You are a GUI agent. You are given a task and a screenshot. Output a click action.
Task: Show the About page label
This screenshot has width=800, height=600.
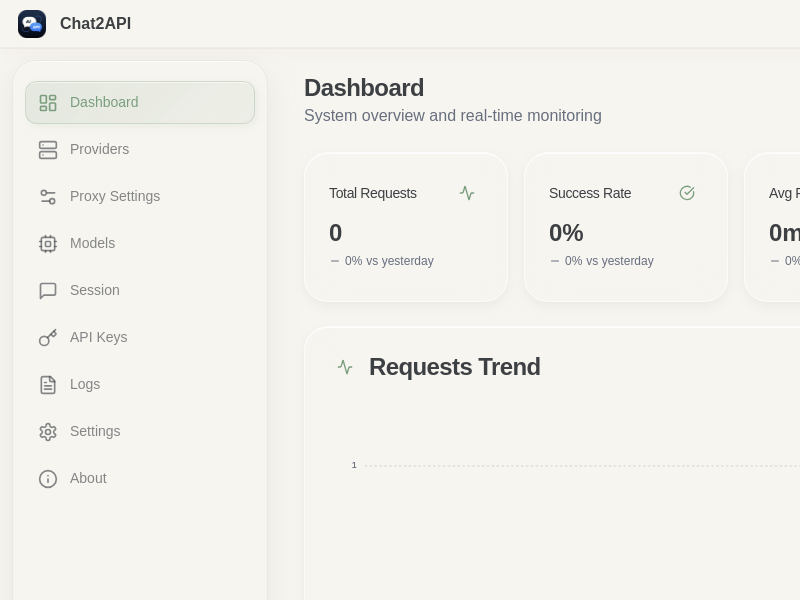88,478
